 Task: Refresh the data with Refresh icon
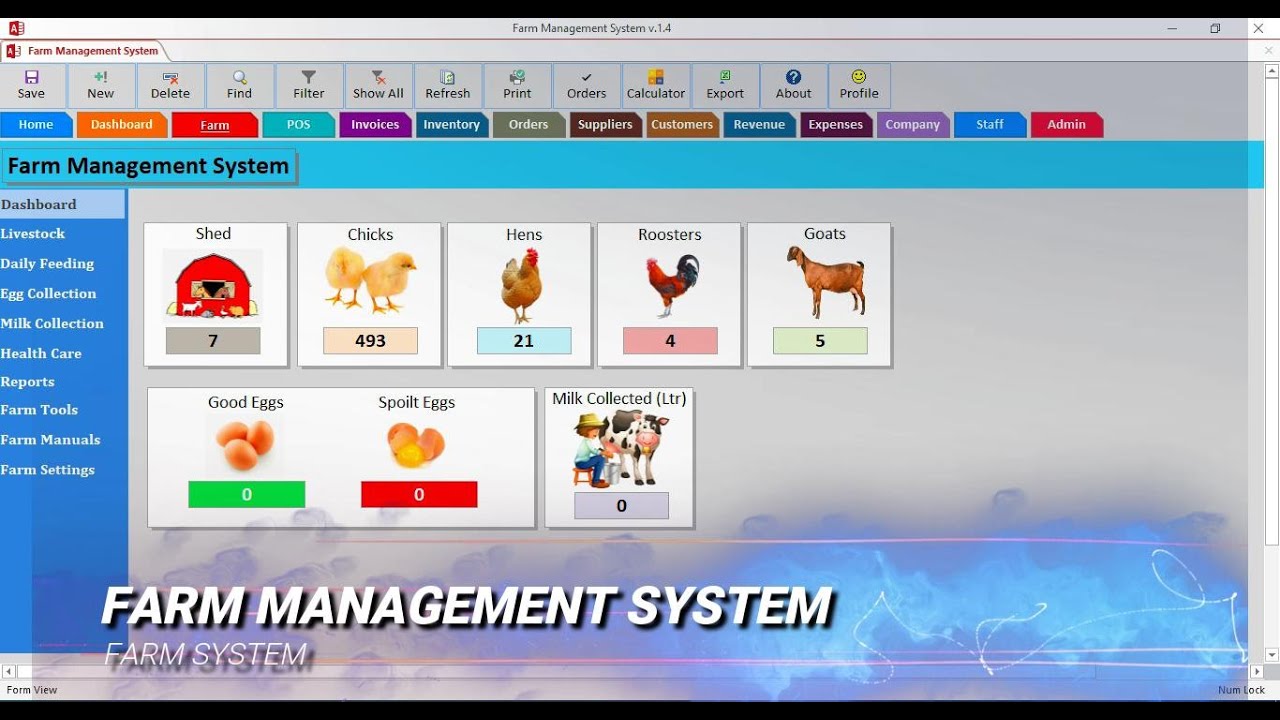(448, 85)
